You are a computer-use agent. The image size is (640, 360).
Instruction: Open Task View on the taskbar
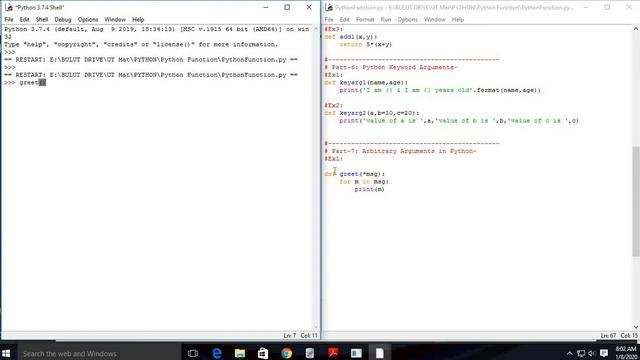tap(193, 353)
